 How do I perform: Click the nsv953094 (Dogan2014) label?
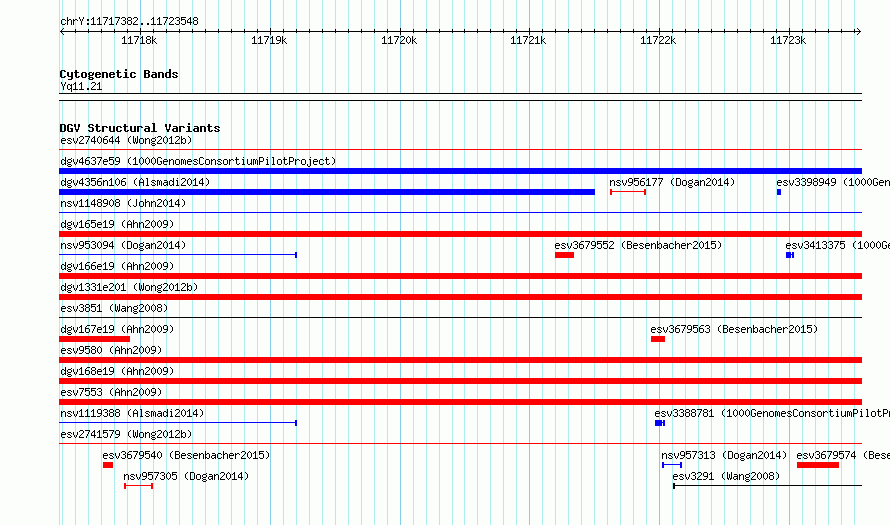coord(123,245)
